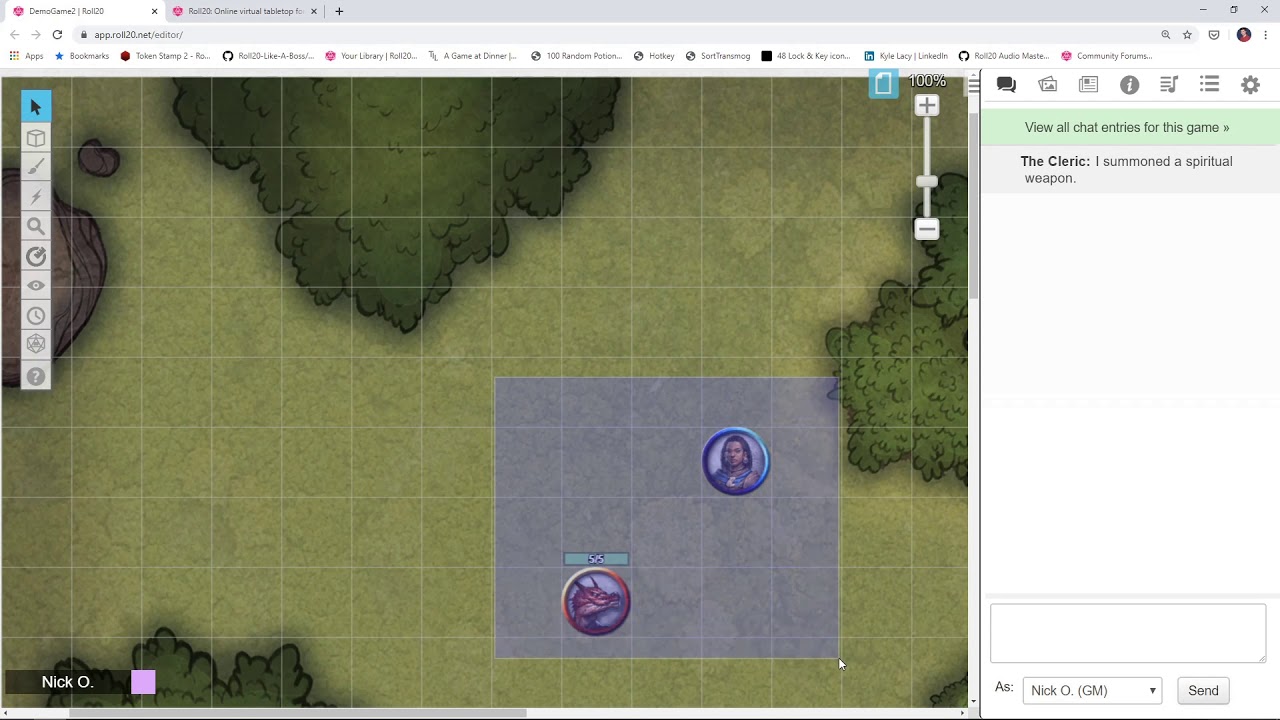Screen dimensions: 1280x720
Task: Switch to the Collections list tab
Action: (x=1210, y=85)
